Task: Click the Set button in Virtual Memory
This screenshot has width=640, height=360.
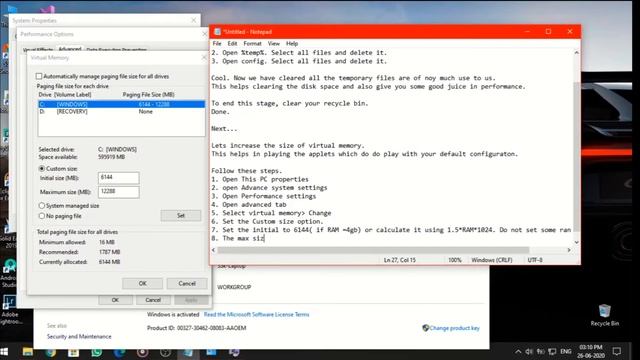Action: pyautogui.click(x=181, y=216)
